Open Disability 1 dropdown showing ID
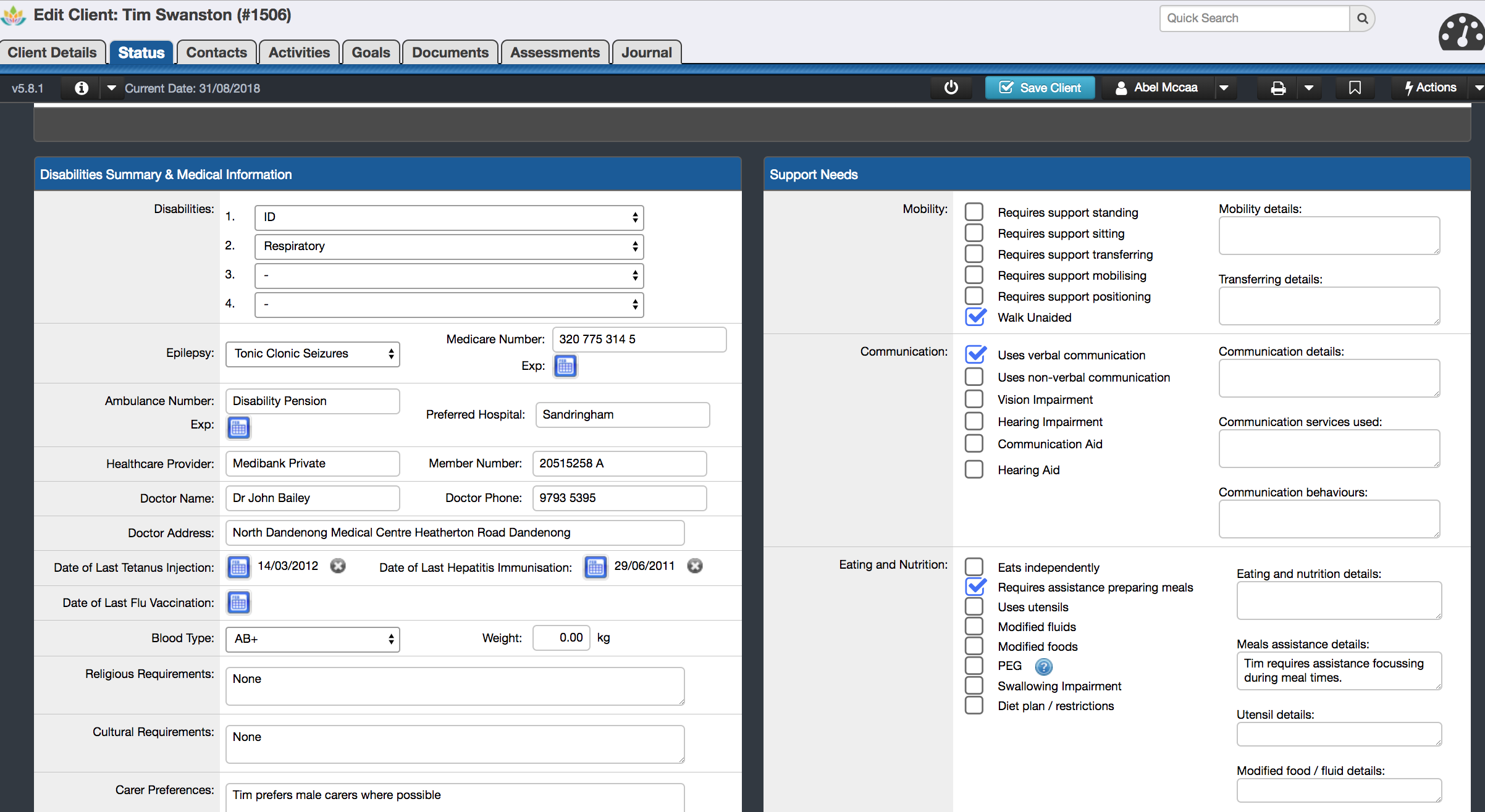 [449, 217]
